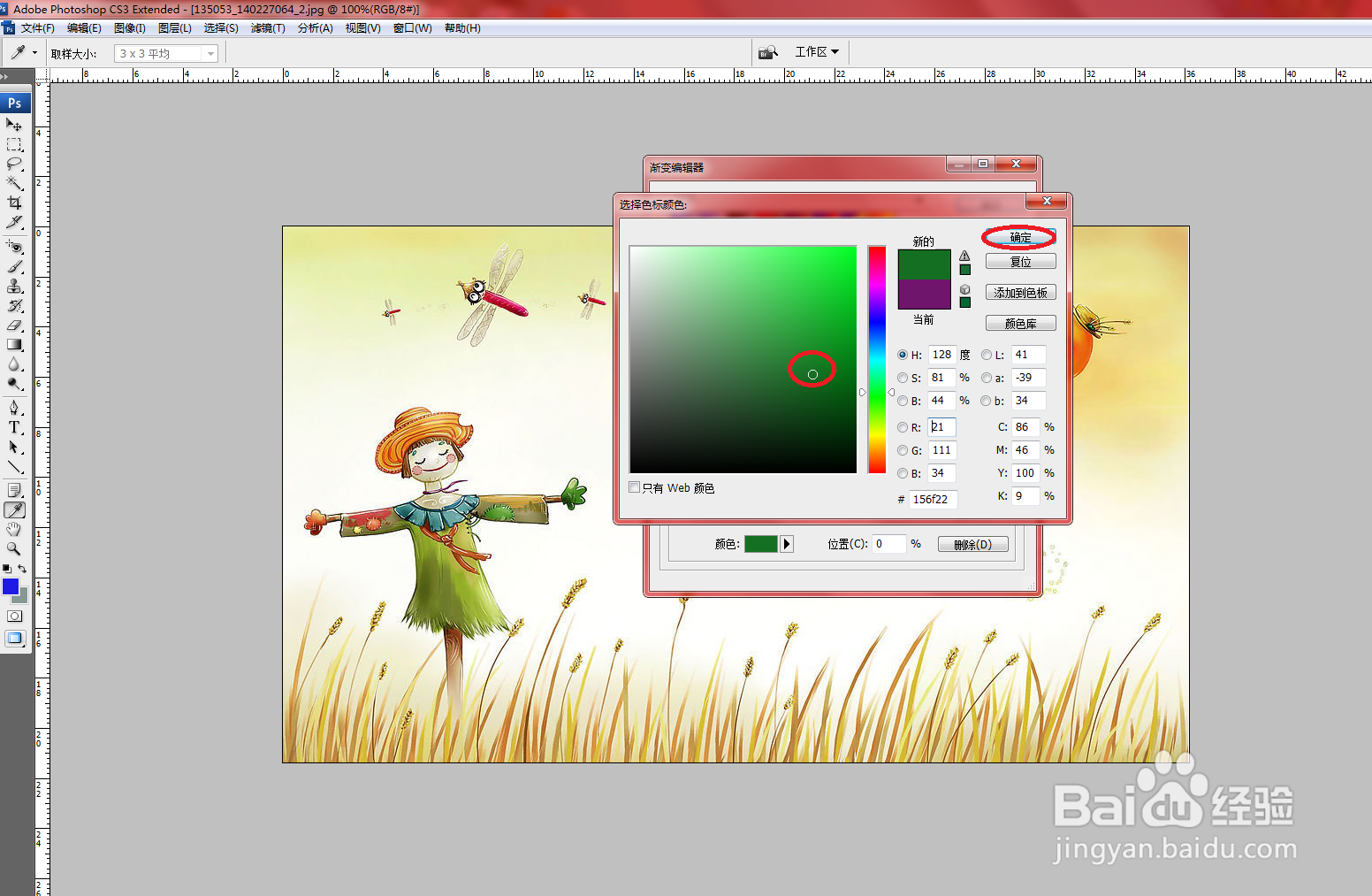The width and height of the screenshot is (1372, 896).
Task: Enable the 只有 Web 颜色 checkbox
Action: (x=634, y=487)
